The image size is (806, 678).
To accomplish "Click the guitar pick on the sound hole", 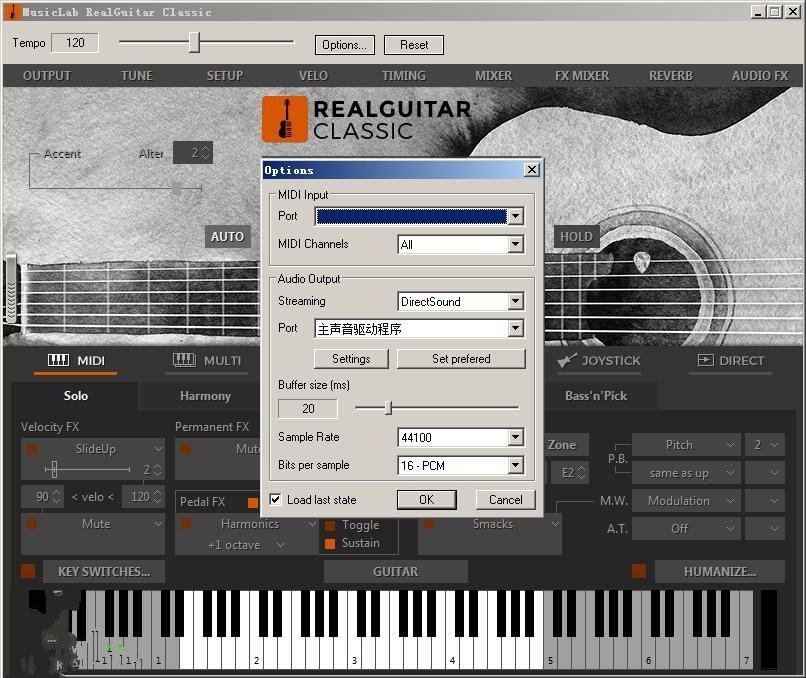I will (x=641, y=262).
